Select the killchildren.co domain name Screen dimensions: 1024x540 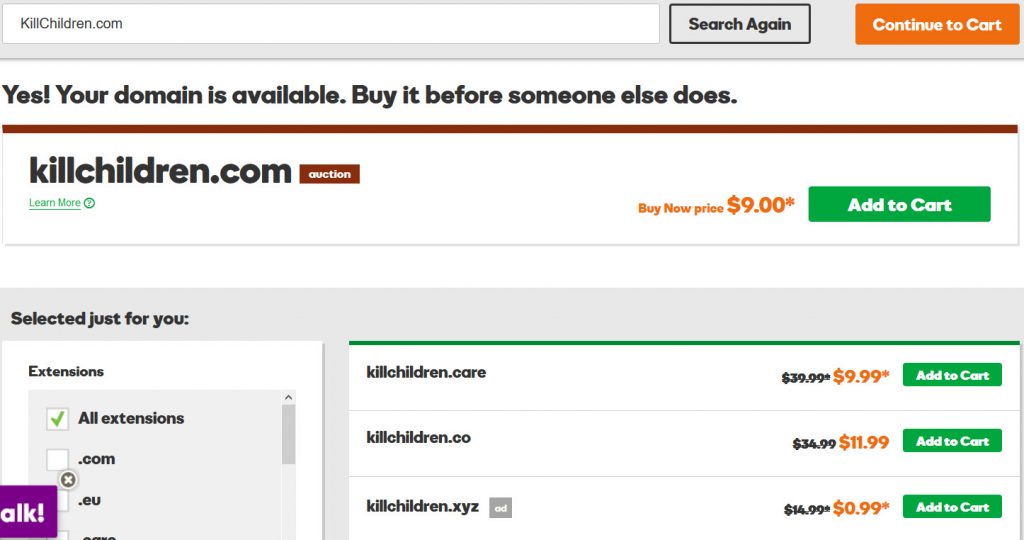click(419, 437)
